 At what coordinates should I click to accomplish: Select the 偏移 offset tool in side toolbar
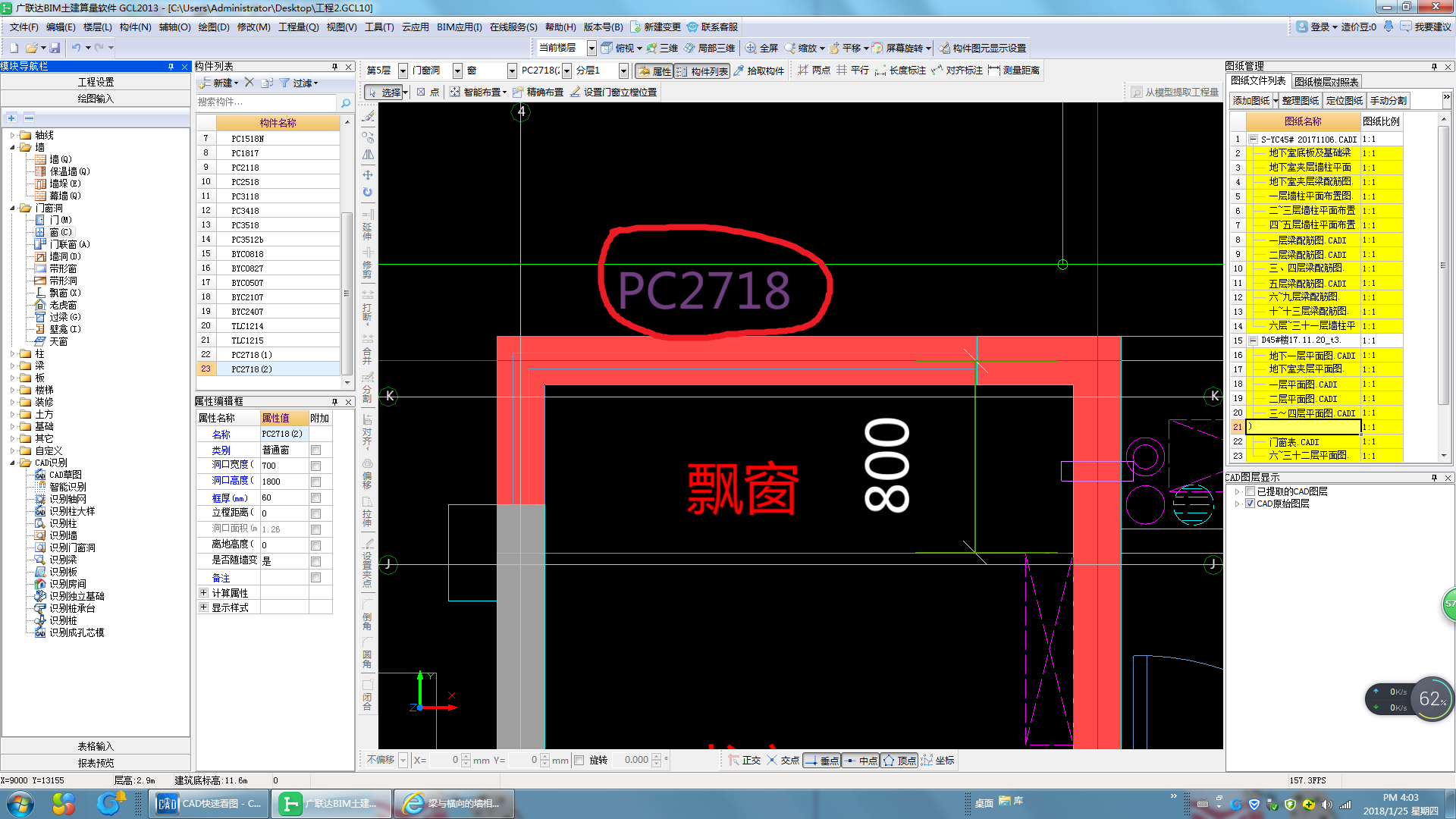[x=368, y=474]
